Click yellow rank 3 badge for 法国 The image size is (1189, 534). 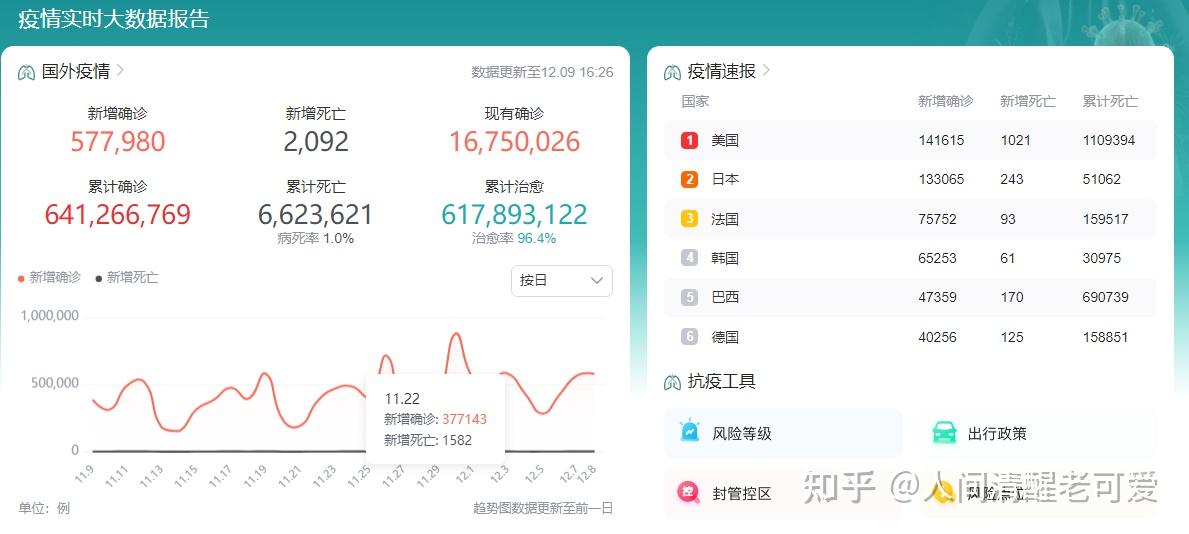point(689,219)
